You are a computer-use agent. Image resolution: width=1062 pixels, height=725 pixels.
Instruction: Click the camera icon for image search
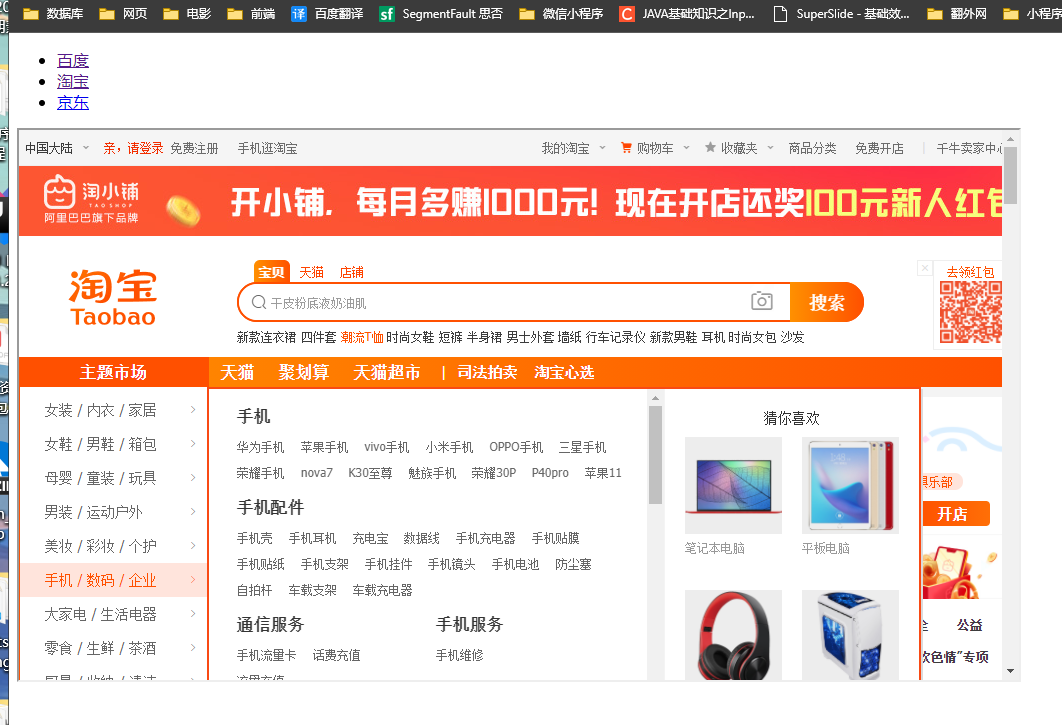(762, 301)
